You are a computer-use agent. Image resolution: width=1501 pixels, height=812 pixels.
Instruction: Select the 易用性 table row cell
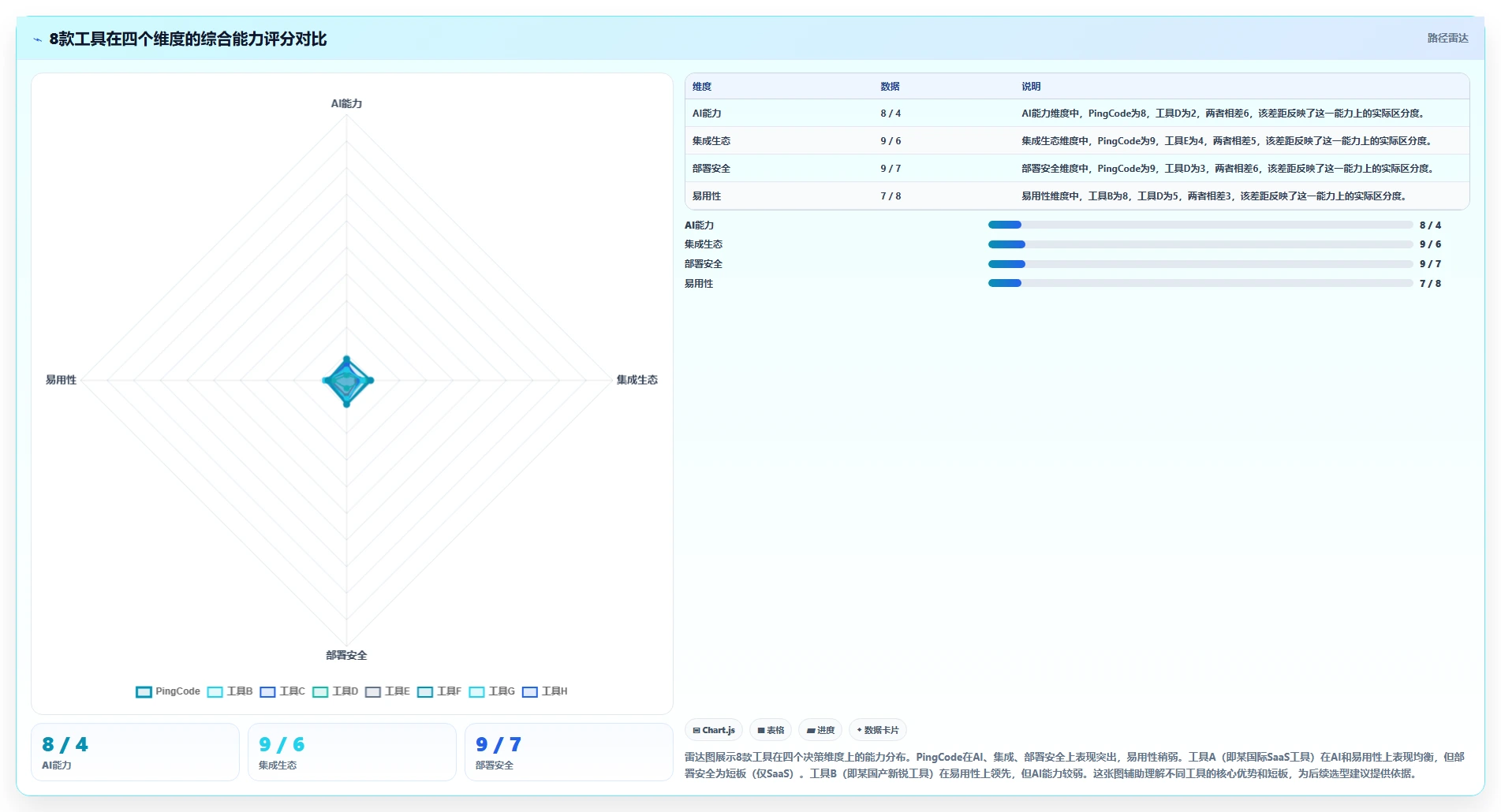coord(707,196)
